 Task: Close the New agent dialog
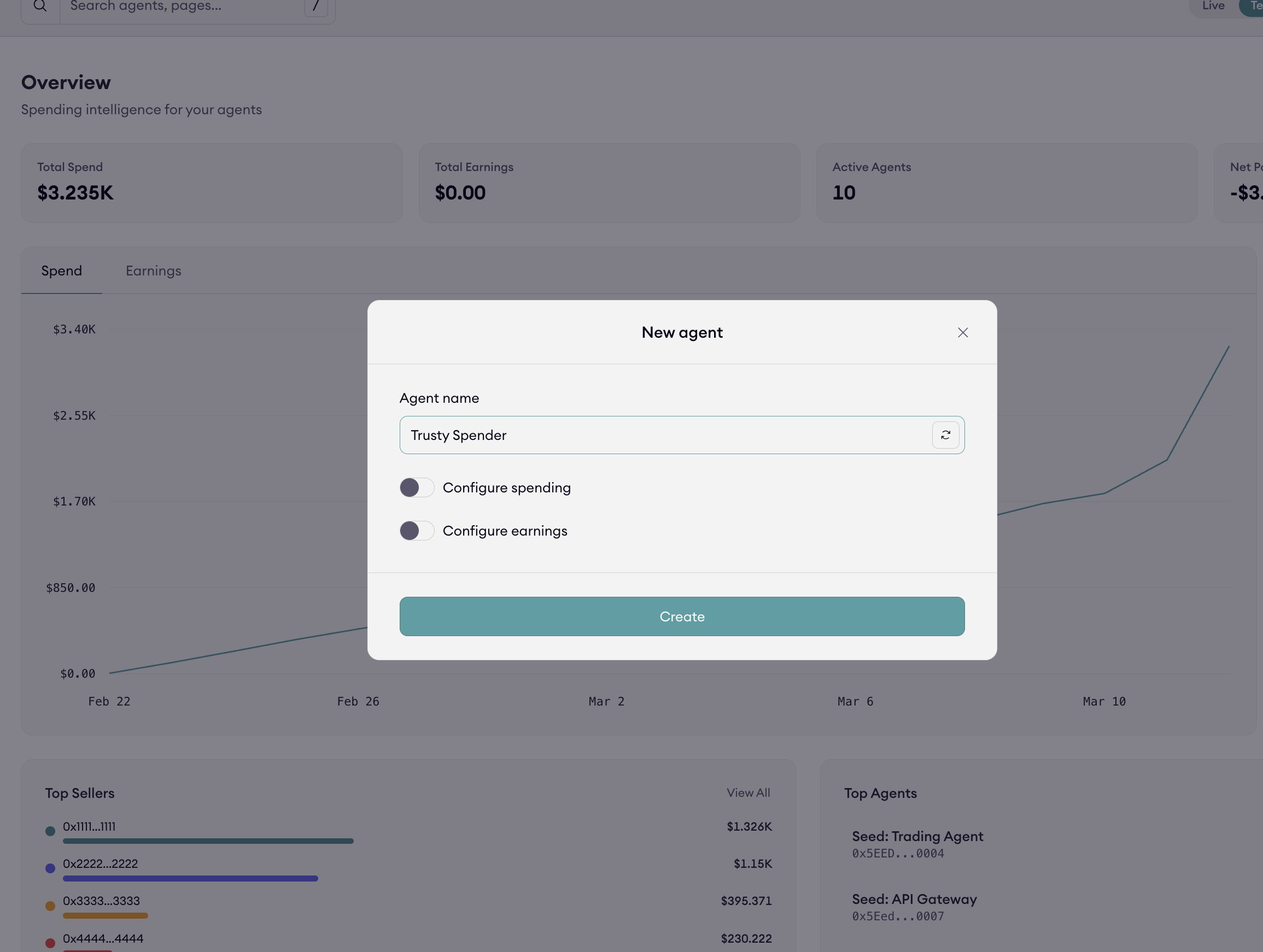[x=963, y=333]
